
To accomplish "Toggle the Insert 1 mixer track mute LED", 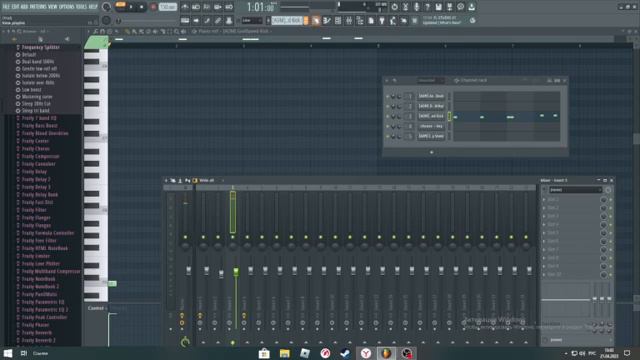I will (x=203, y=237).
